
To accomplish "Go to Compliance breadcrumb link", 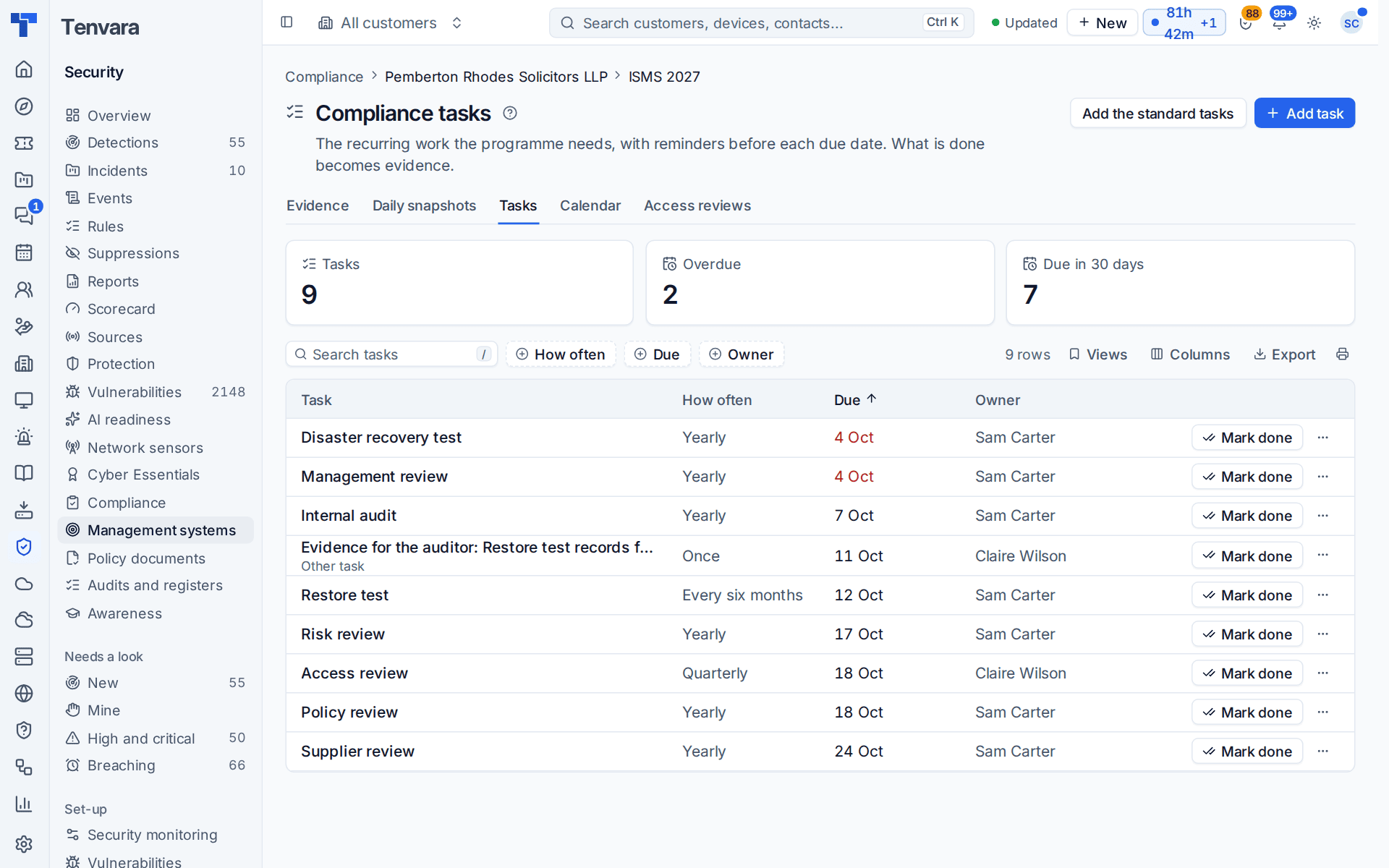I will click(x=324, y=77).
